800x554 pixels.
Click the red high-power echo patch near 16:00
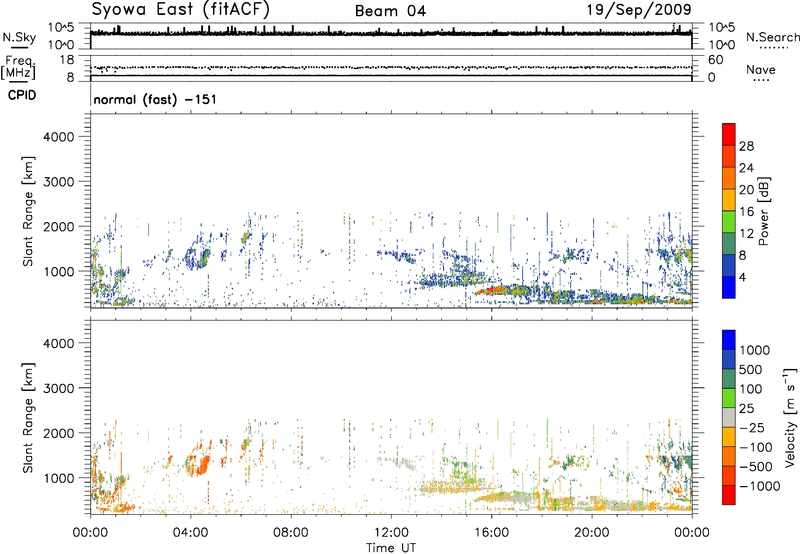[x=494, y=291]
